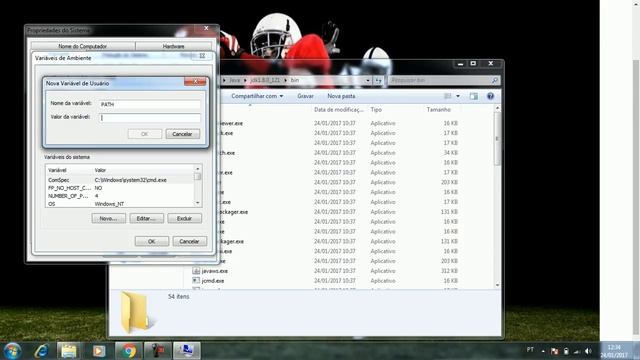Click the PT language indicator
Image resolution: width=640 pixels, height=360 pixels.
(530, 349)
